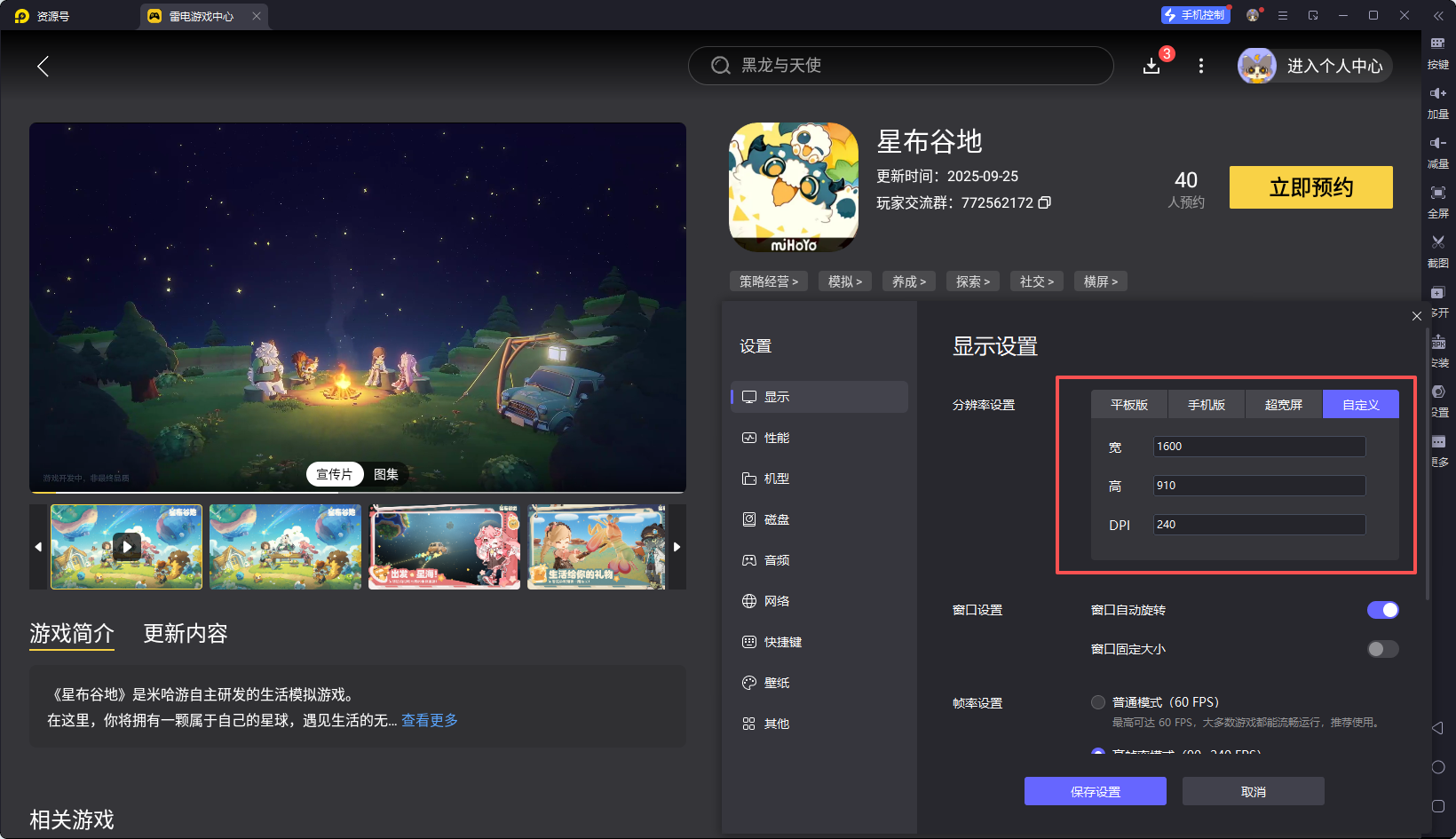Expand the 横屏 tag
1456x839 pixels.
[x=1100, y=281]
